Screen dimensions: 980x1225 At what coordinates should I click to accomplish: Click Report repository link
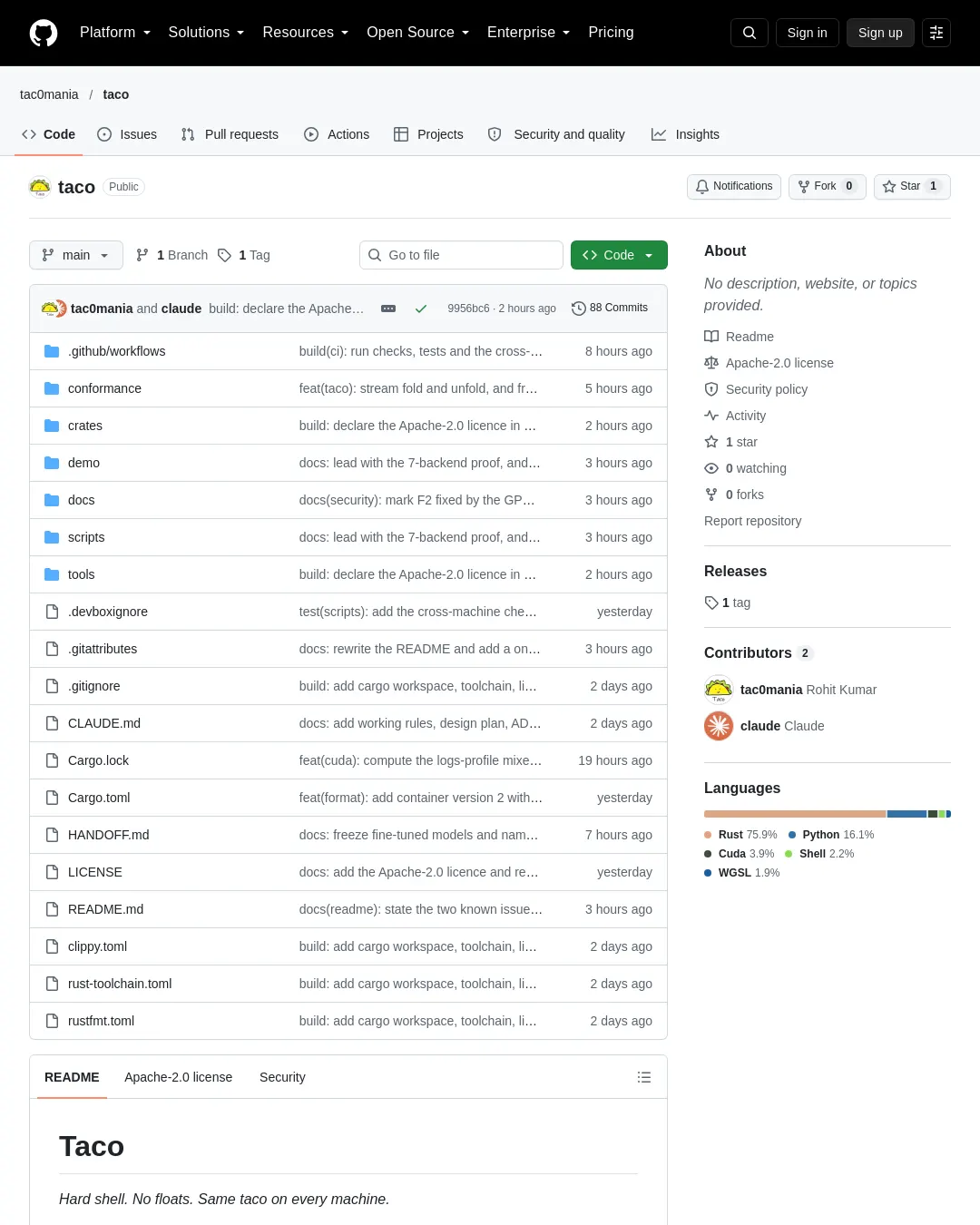(752, 521)
